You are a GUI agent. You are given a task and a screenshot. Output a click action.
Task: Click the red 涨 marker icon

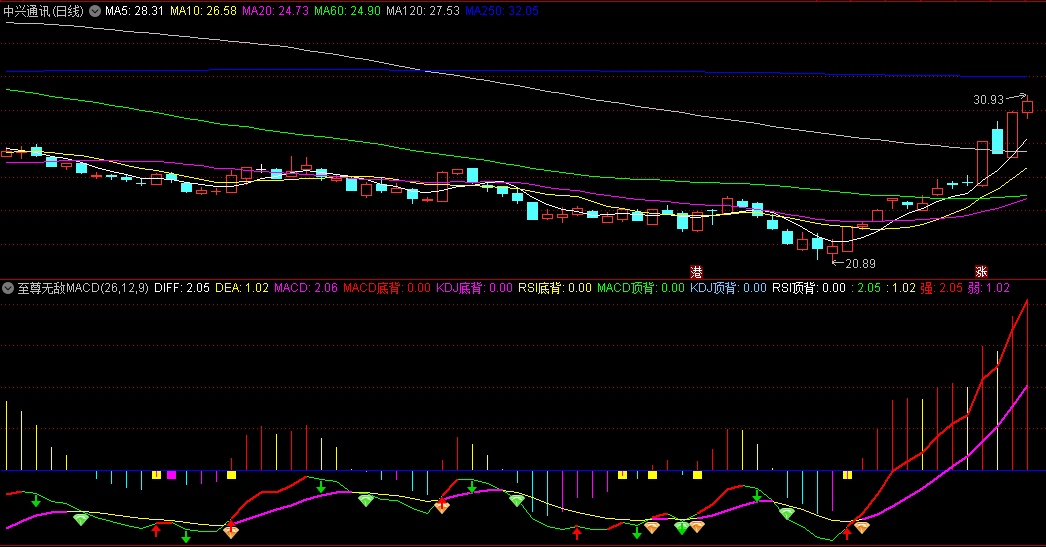(981, 271)
